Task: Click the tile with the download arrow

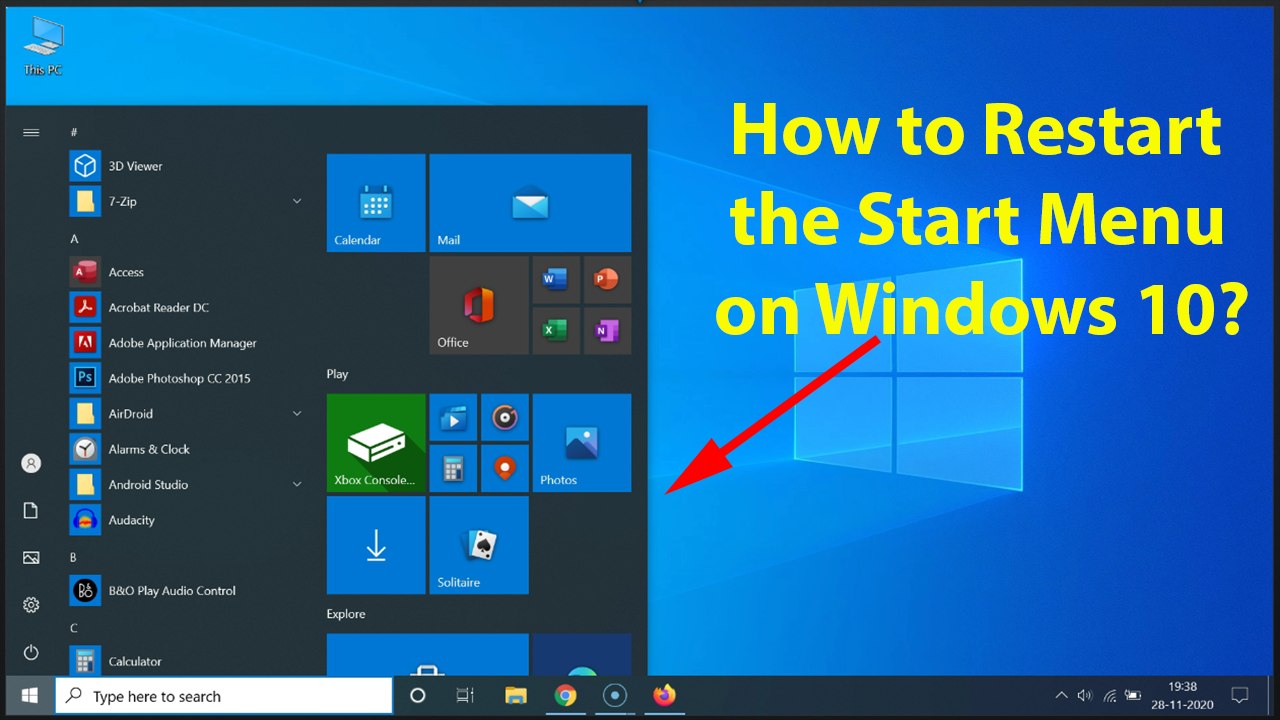Action: [x=376, y=545]
